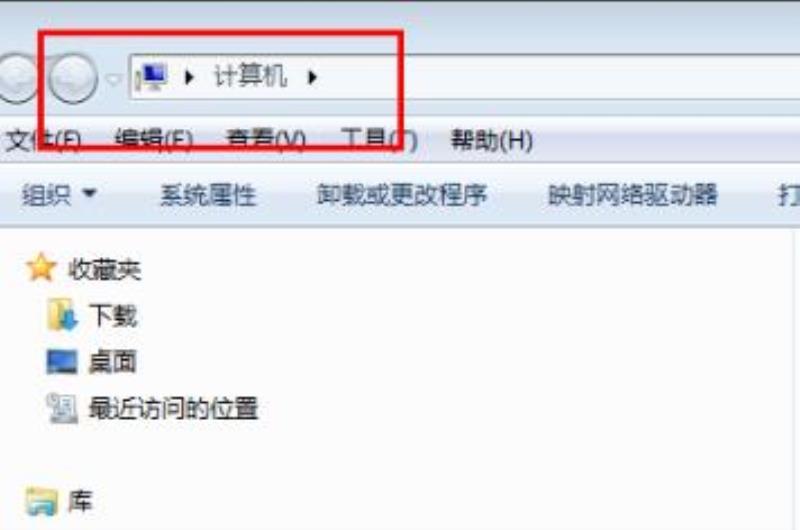Click the empty address bar area
This screenshot has width=800, height=530.
click(556, 77)
